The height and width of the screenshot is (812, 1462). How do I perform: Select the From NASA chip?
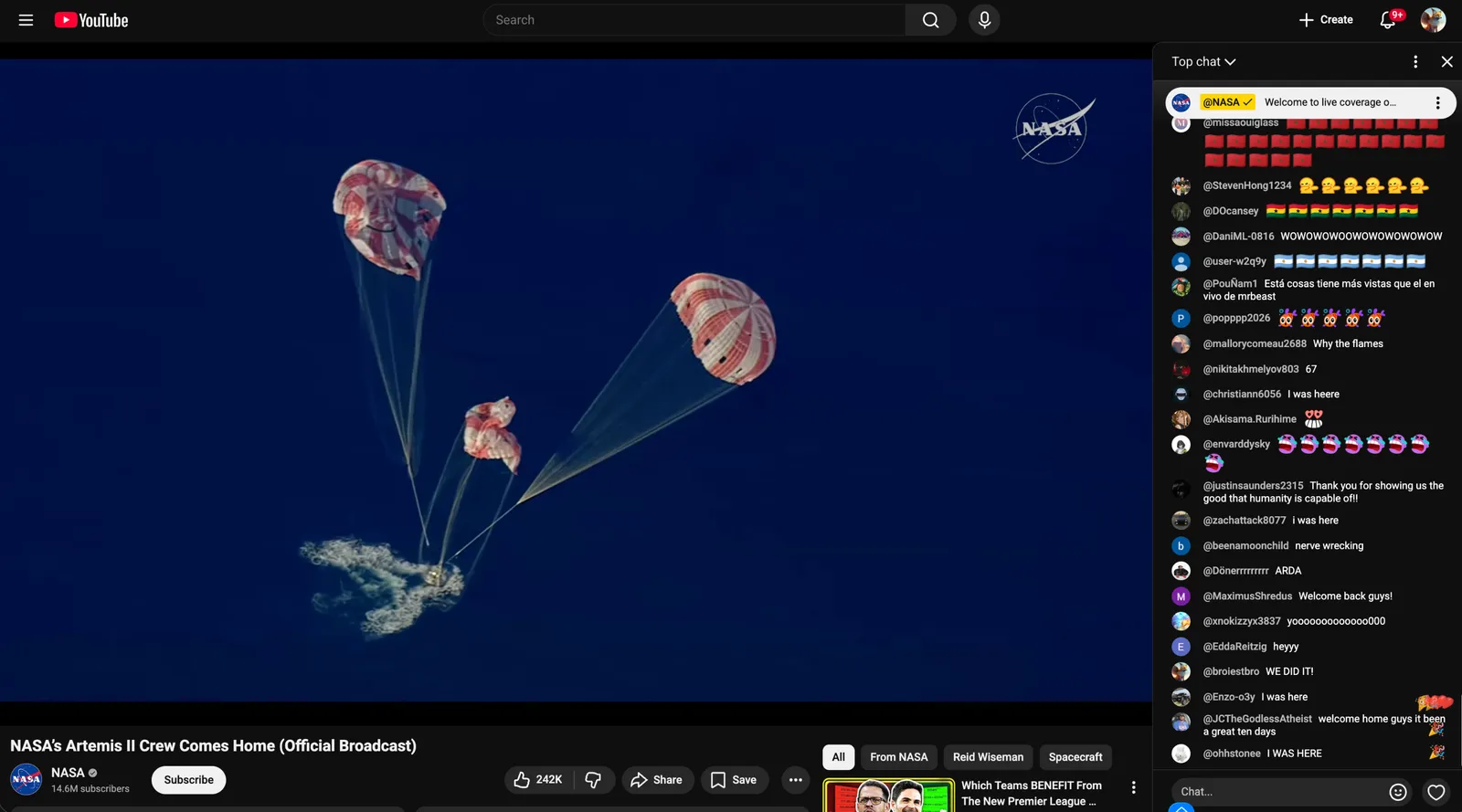898,757
